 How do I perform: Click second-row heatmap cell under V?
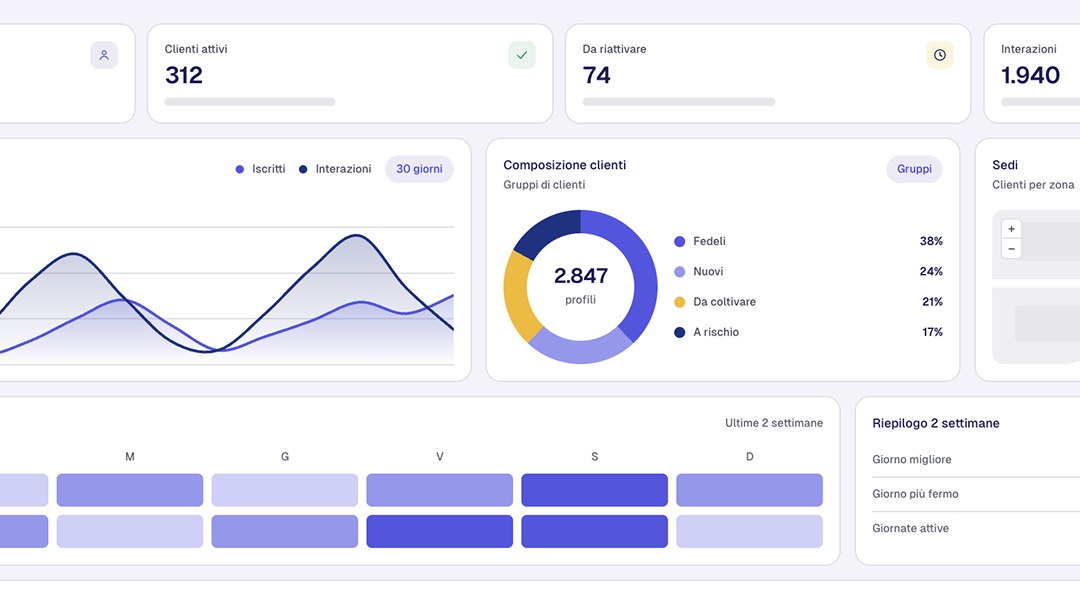439,531
